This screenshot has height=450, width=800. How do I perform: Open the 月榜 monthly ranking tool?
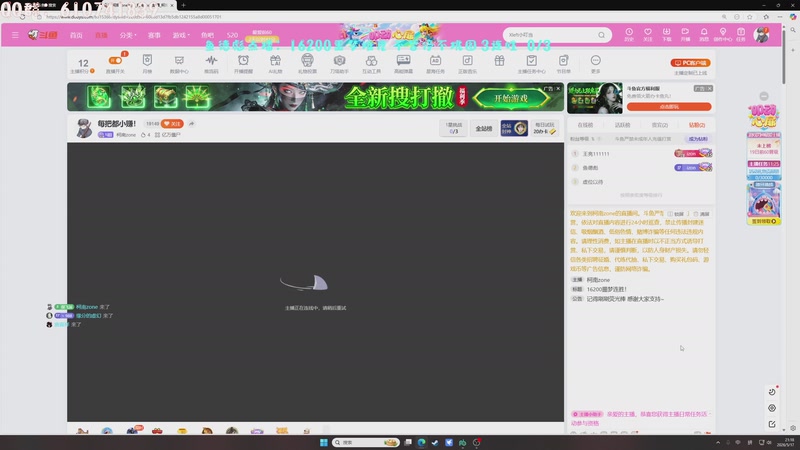pos(147,64)
